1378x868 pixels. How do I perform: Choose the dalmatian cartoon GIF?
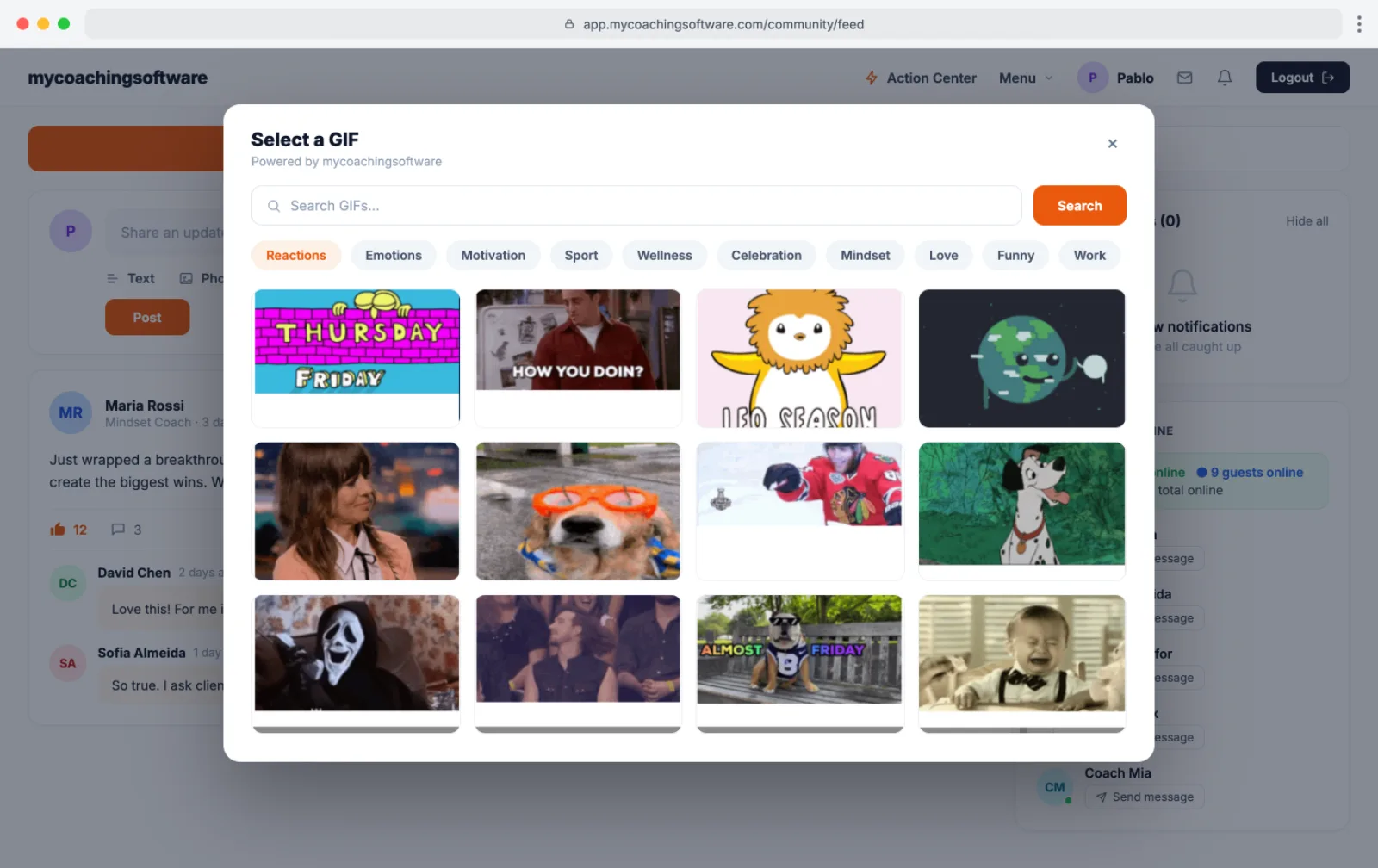[1021, 512]
